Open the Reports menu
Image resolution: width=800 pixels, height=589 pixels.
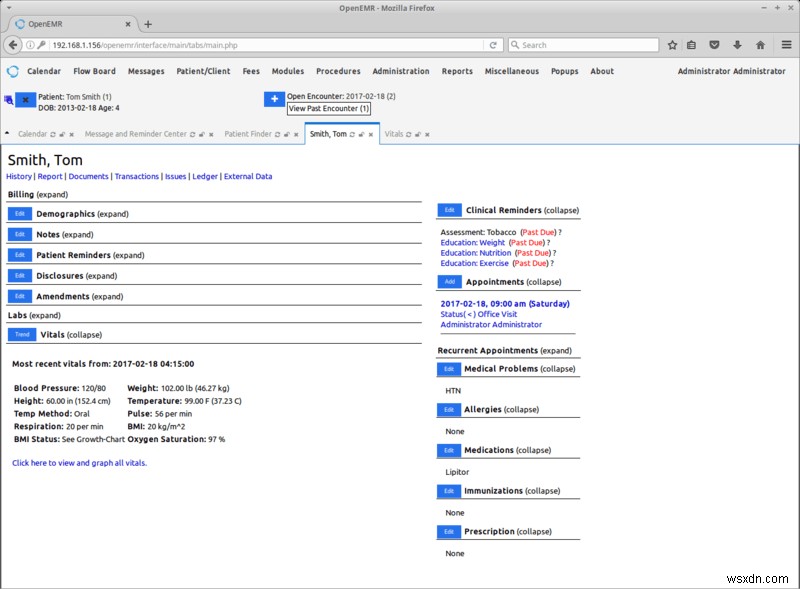(457, 71)
